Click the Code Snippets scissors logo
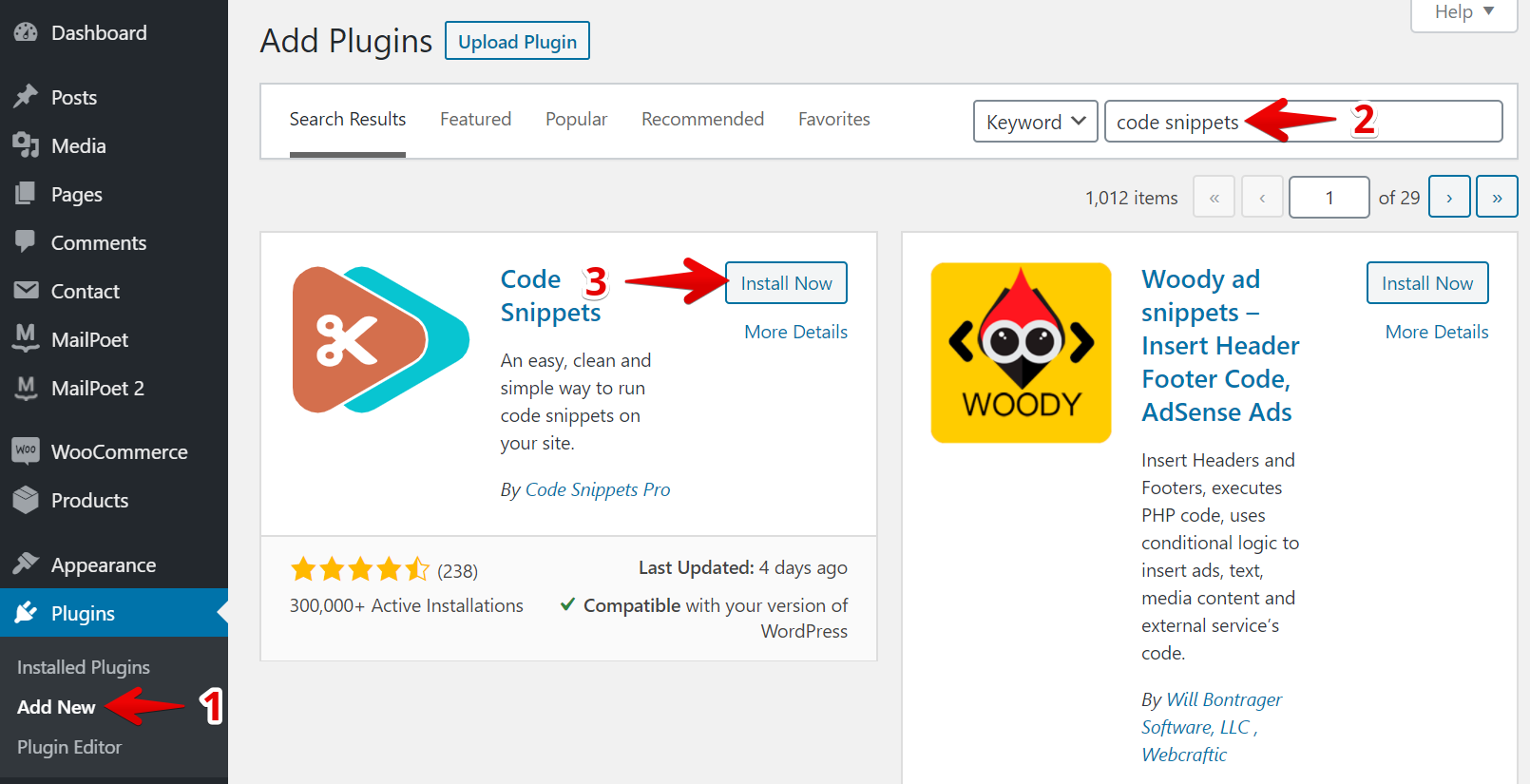Viewport: 1530px width, 784px height. (380, 340)
